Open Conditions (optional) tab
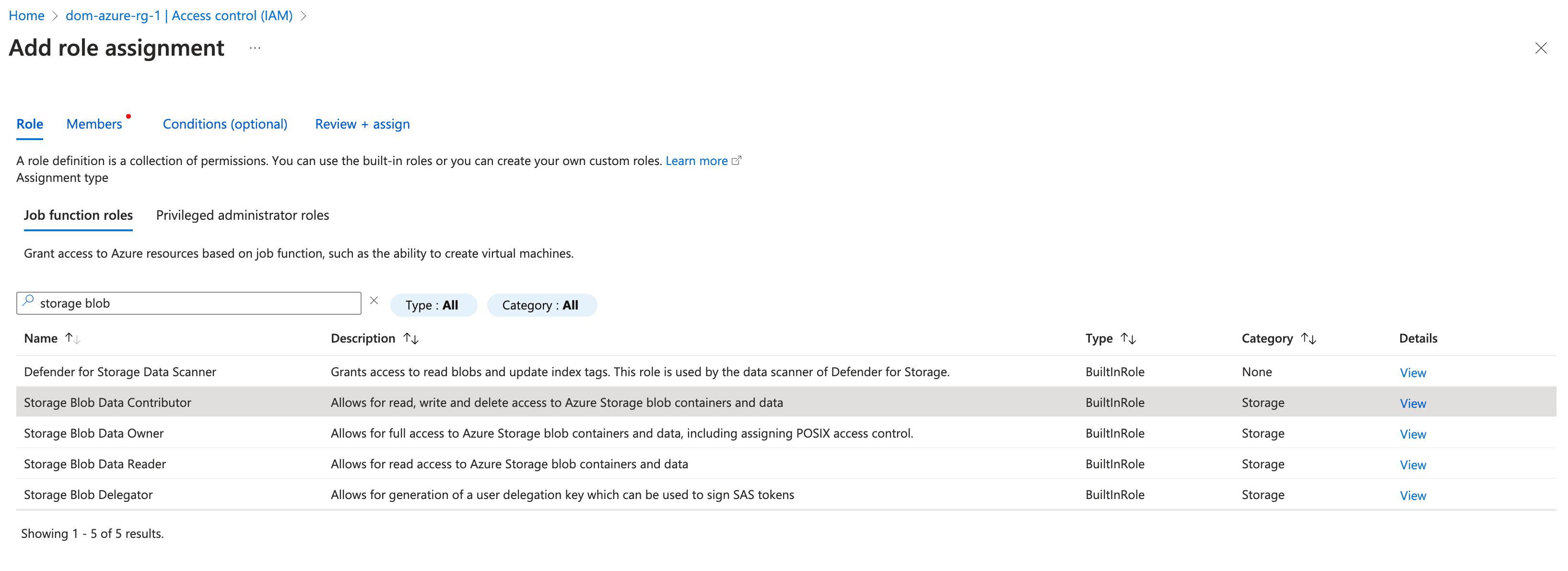This screenshot has height=571, width=1568. coord(224,124)
